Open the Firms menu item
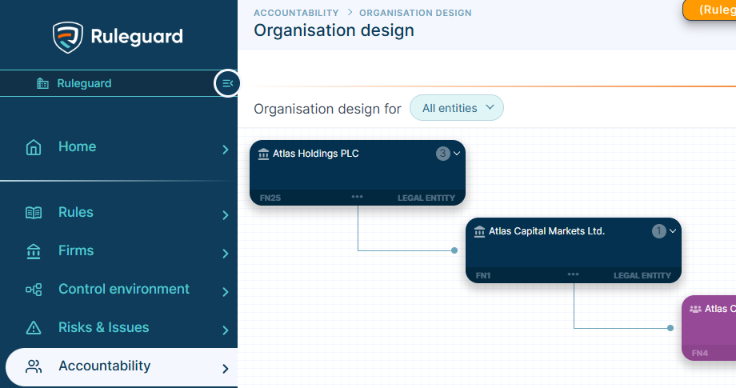The height and width of the screenshot is (388, 736). click(x=76, y=251)
